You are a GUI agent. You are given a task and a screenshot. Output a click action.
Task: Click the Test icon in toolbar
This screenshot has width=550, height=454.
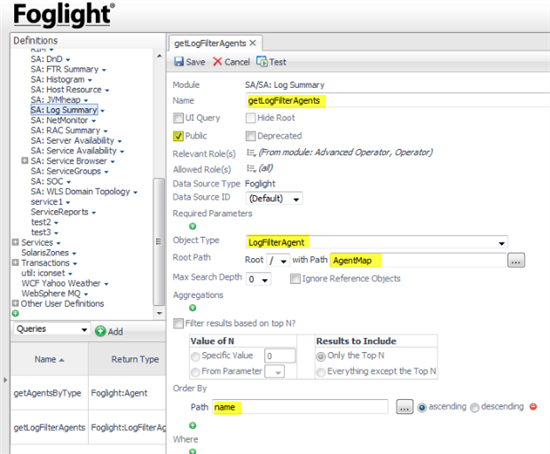coord(261,61)
